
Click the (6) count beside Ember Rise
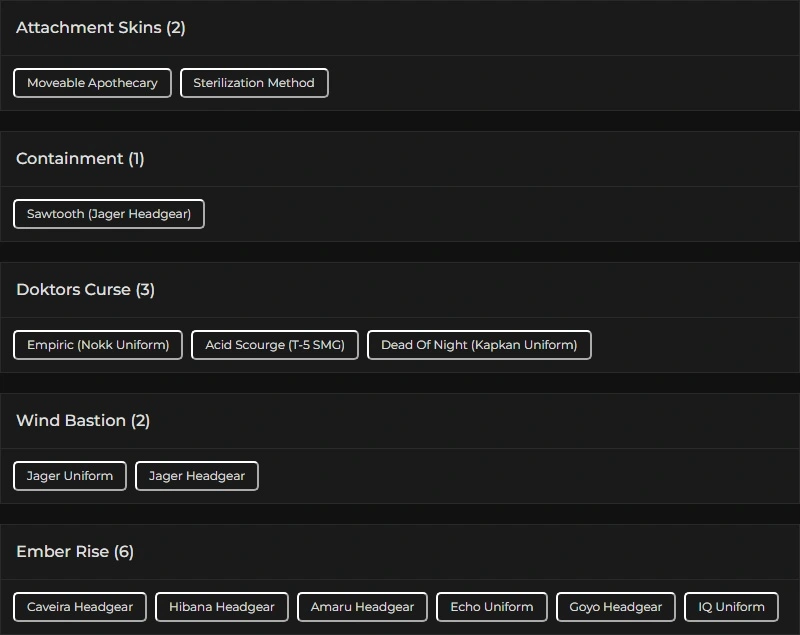pyautogui.click(x=124, y=552)
